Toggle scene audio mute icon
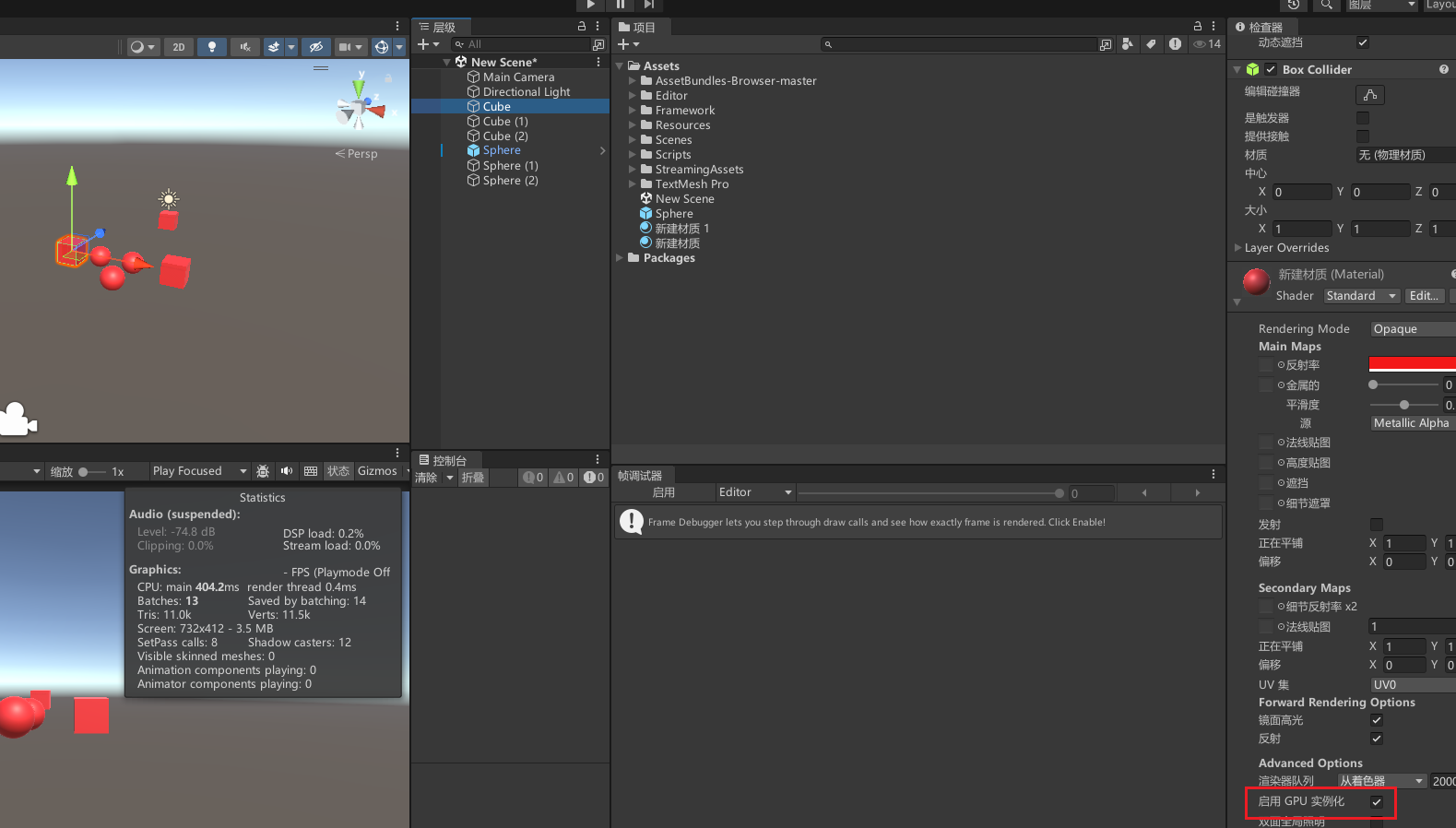This screenshot has height=828, width=1456. pyautogui.click(x=244, y=47)
